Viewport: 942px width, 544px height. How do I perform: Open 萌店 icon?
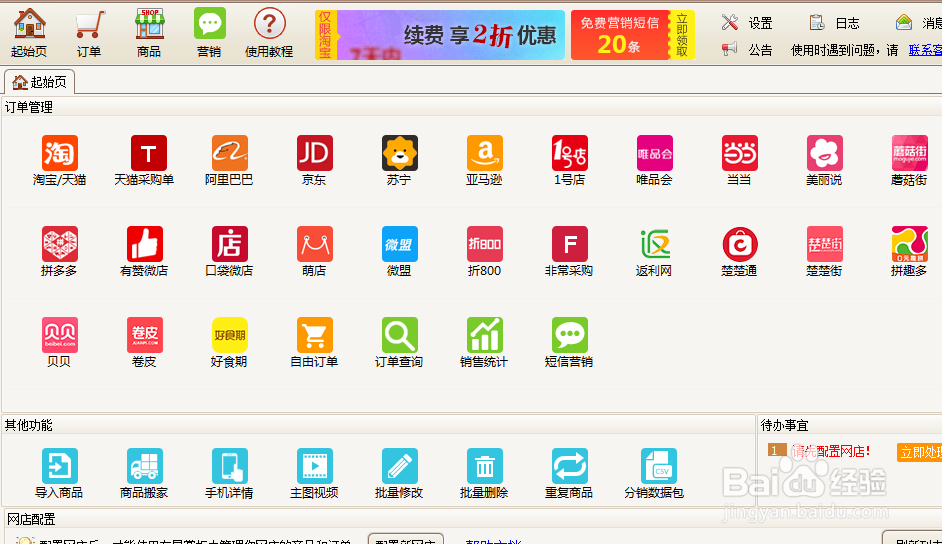click(x=314, y=252)
